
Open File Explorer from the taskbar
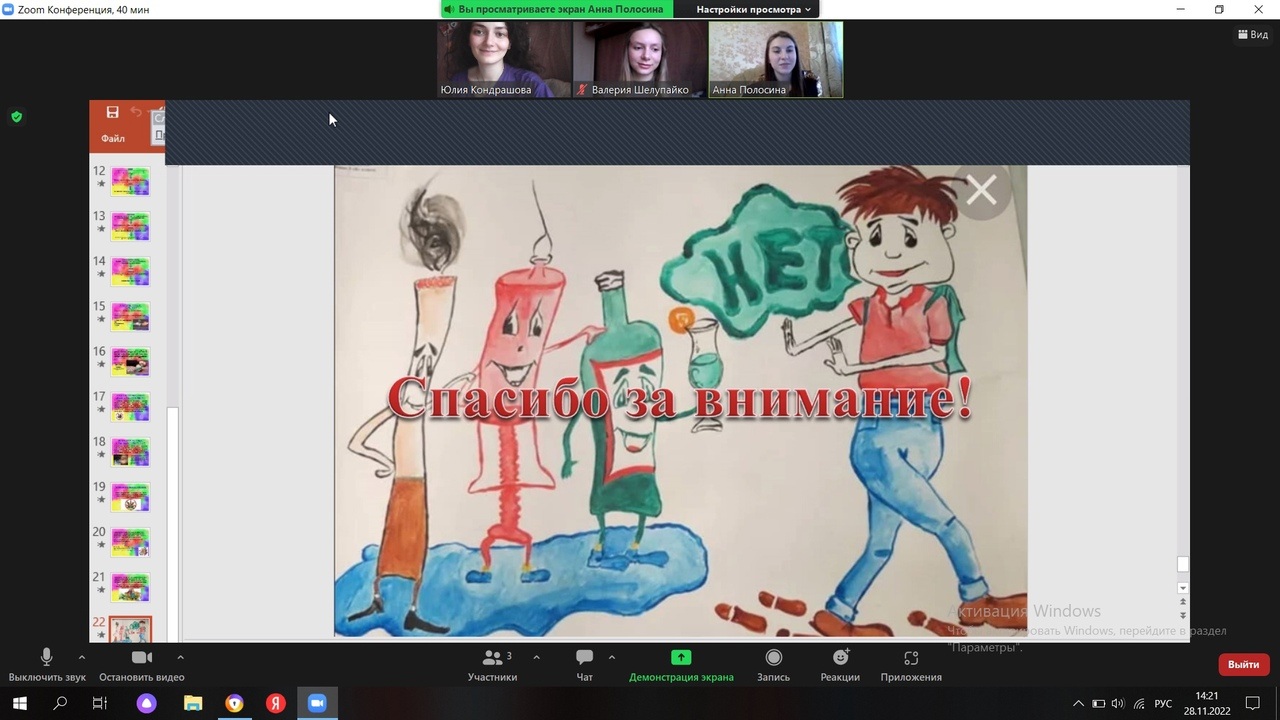[193, 703]
